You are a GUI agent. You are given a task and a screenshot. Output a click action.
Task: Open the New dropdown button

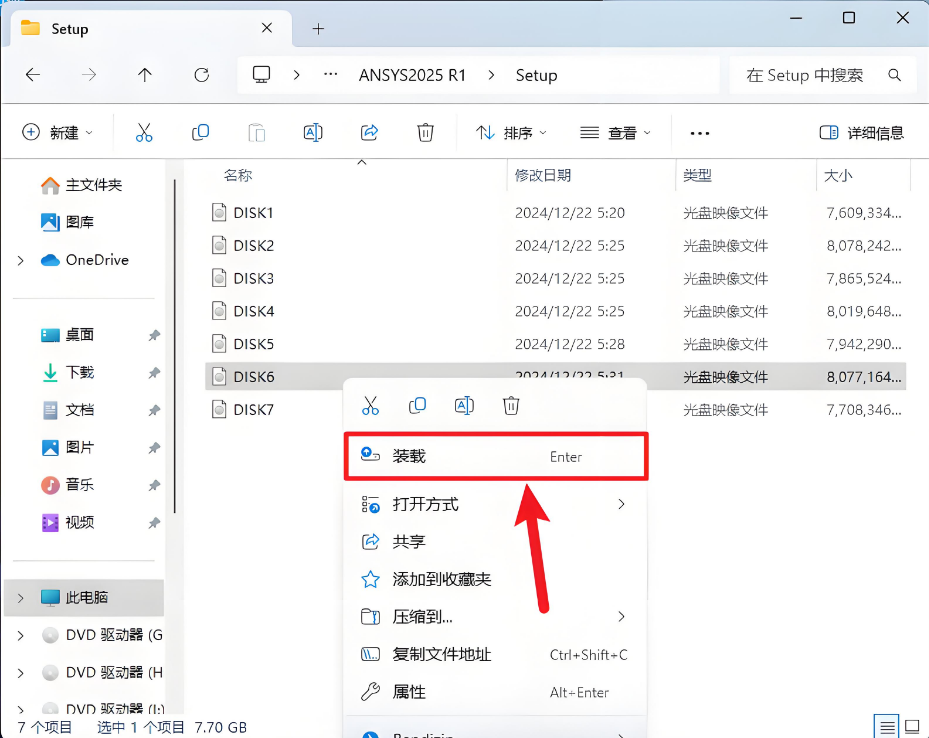coord(57,133)
